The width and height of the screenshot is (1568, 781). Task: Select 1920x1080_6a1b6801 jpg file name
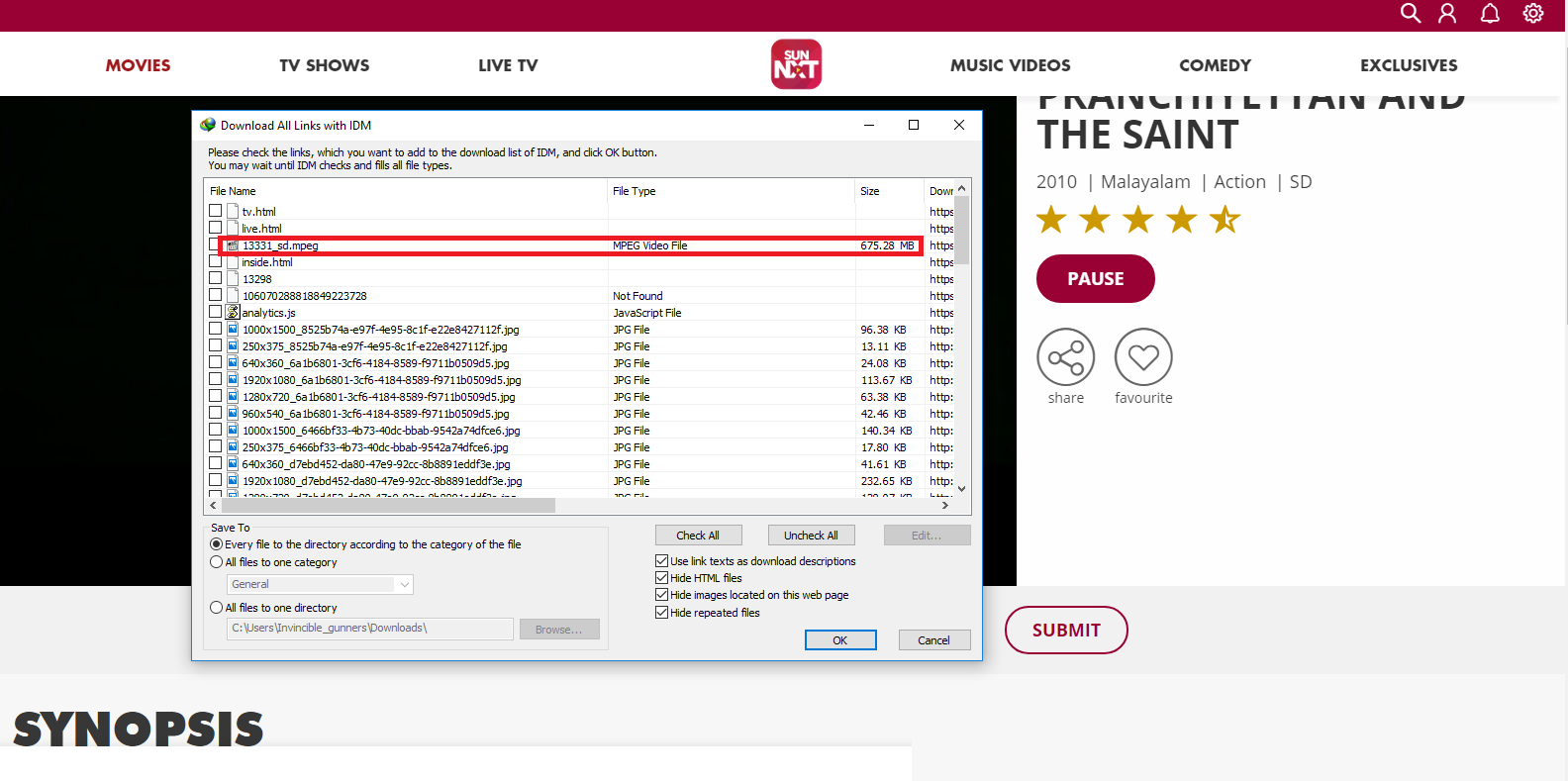click(381, 380)
